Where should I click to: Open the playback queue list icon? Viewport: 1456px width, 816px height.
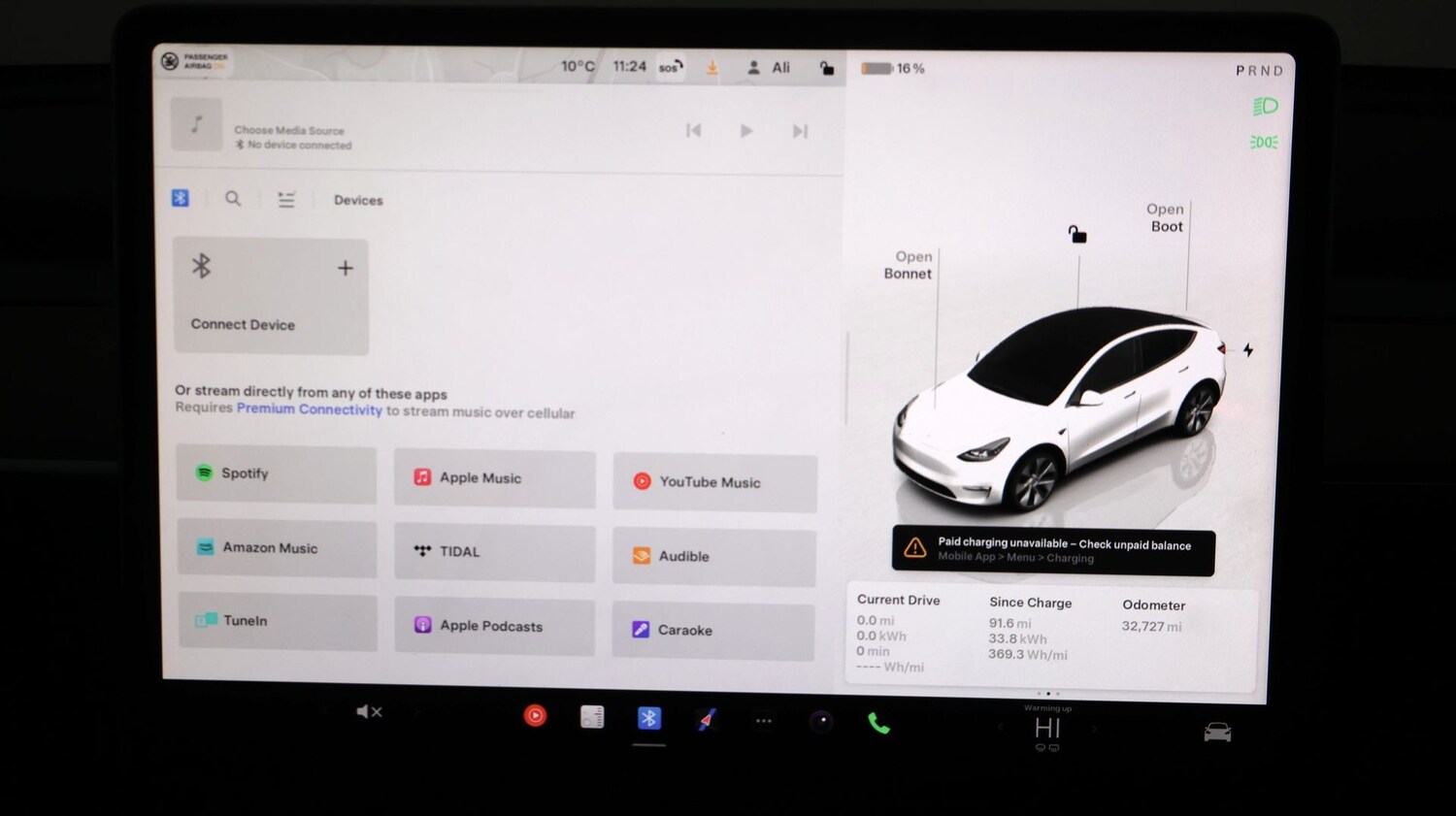[x=286, y=199]
